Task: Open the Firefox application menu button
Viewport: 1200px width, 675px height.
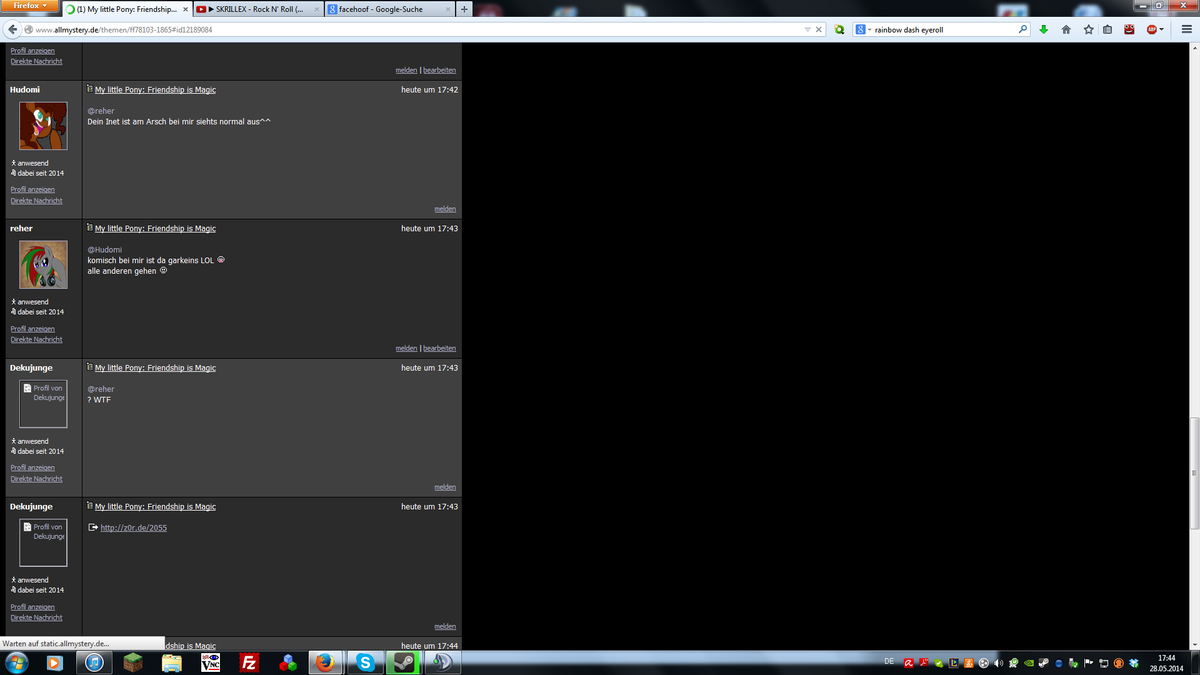Action: coord(29,6)
